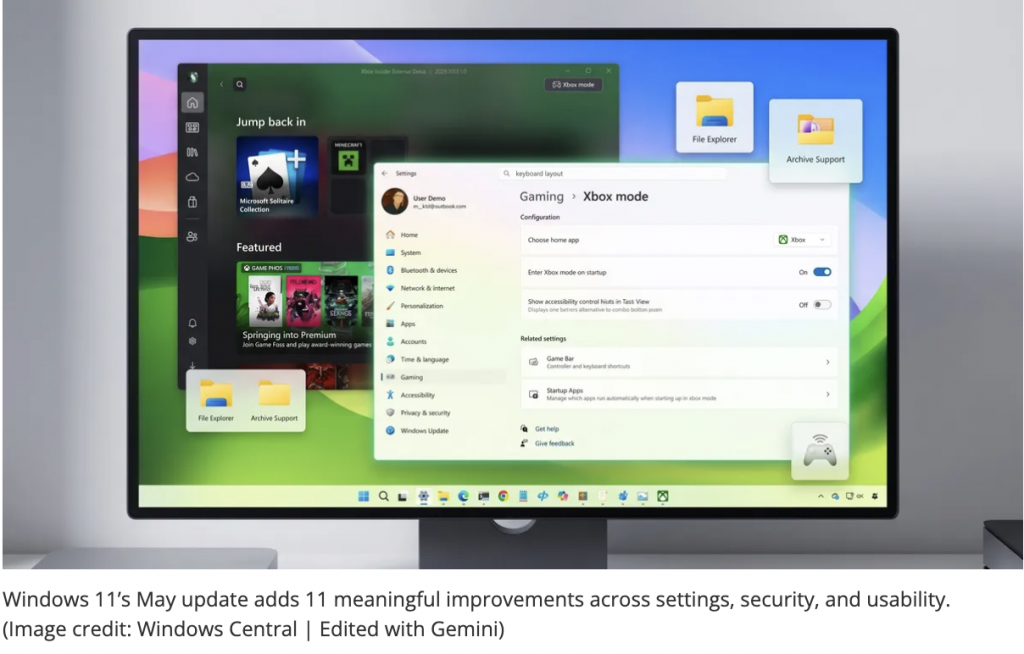Open the notifications bell in the Xbox app

(193, 323)
